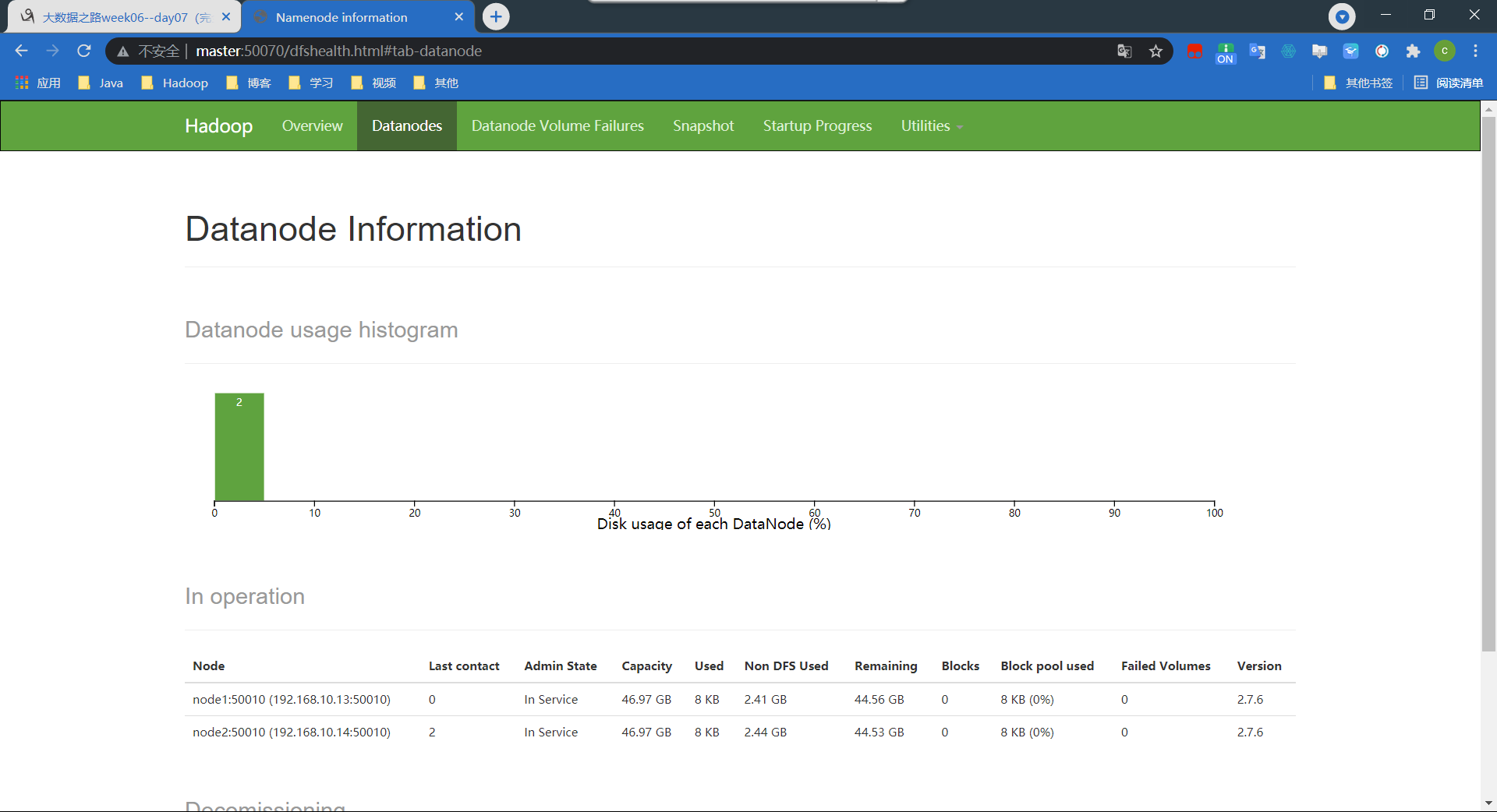Open the light blue square extension icon

point(1350,51)
